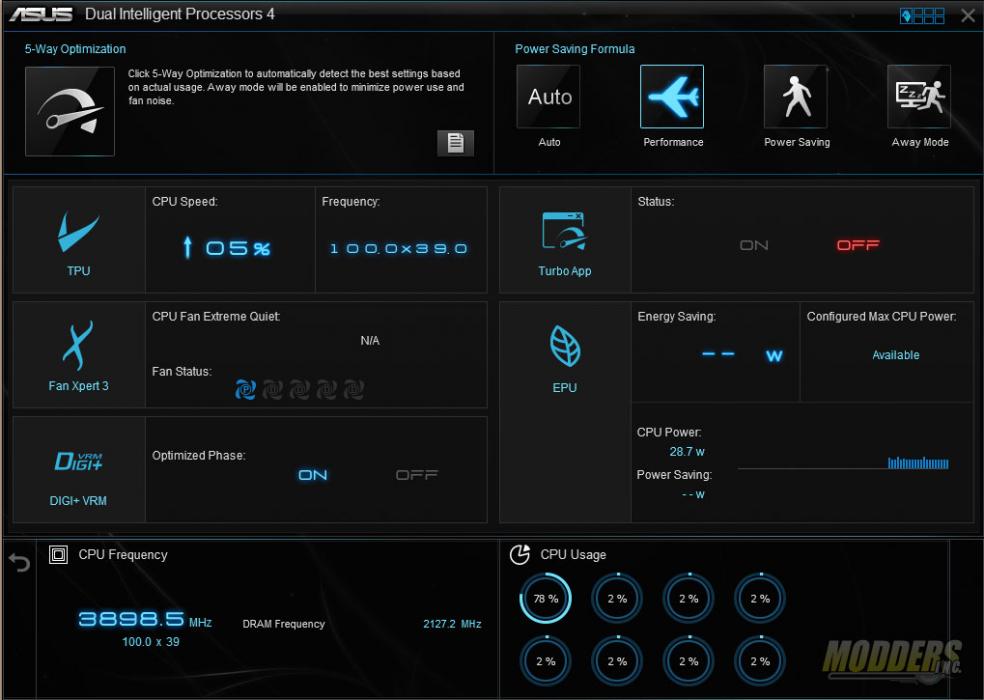Open the Turbo App feature icon
The width and height of the screenshot is (984, 700).
point(564,236)
